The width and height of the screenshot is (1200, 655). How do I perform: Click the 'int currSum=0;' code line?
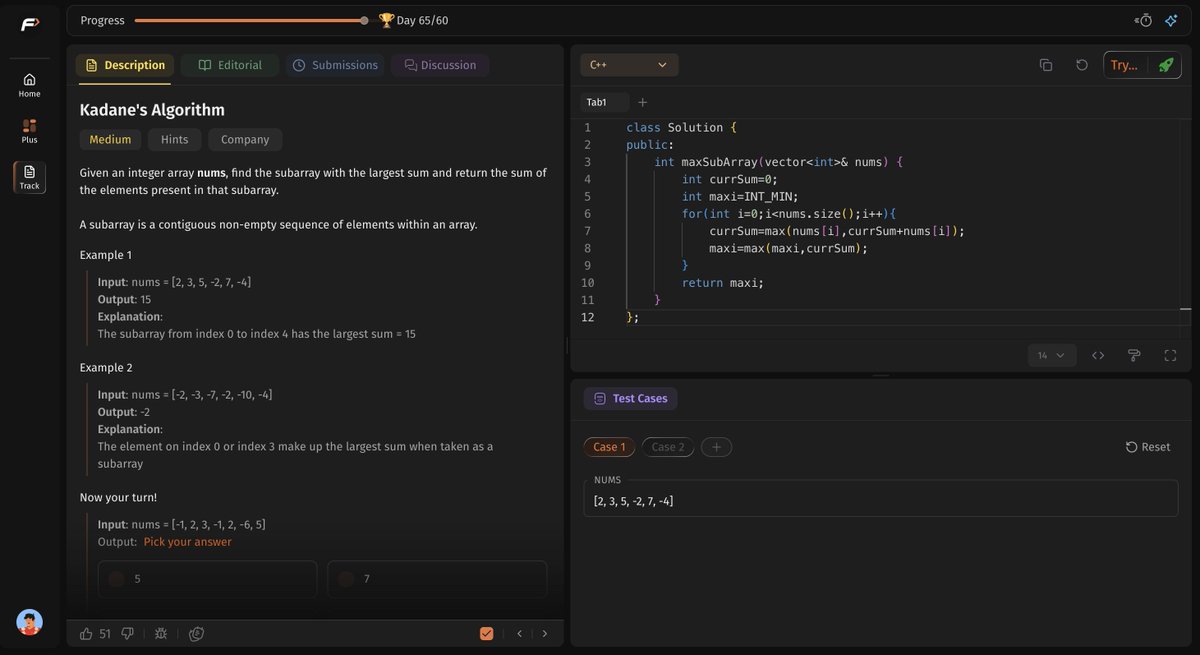click(728, 179)
